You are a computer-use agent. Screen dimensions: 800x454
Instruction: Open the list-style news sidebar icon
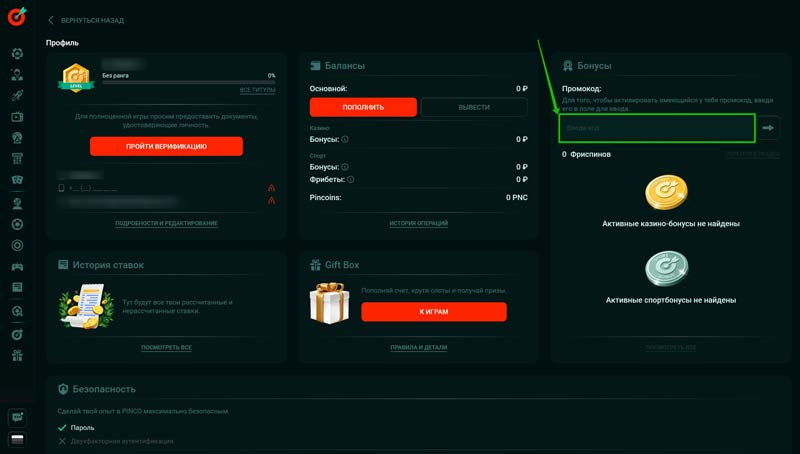point(17,287)
